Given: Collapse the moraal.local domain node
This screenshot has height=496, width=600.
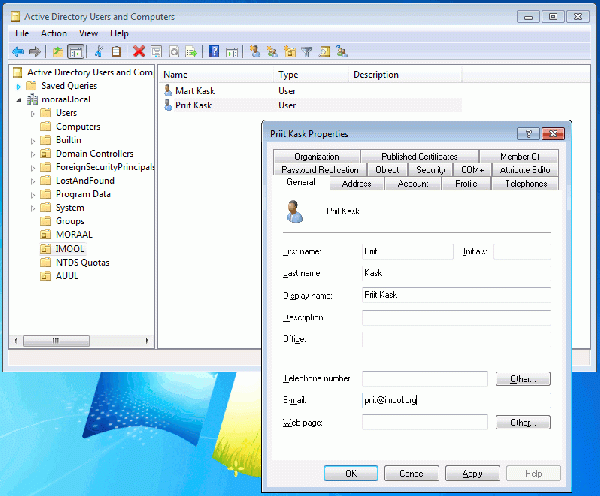Looking at the screenshot, I should (x=18, y=100).
